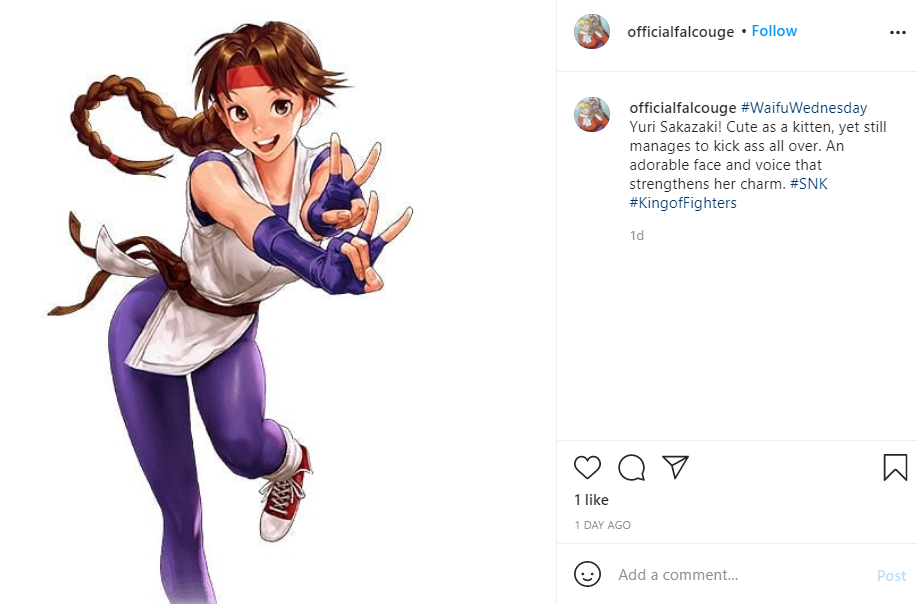Open the three-dot more options menu

pos(898,32)
